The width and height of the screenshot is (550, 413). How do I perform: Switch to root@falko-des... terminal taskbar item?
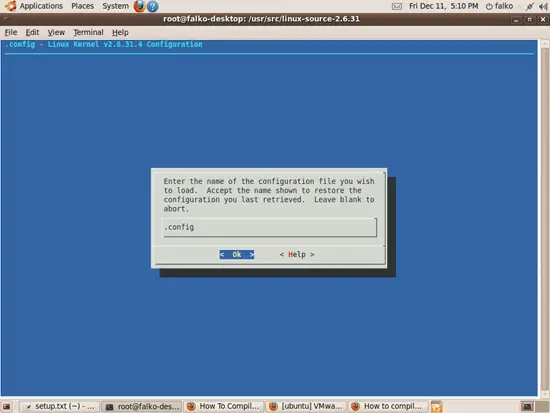(x=142, y=406)
